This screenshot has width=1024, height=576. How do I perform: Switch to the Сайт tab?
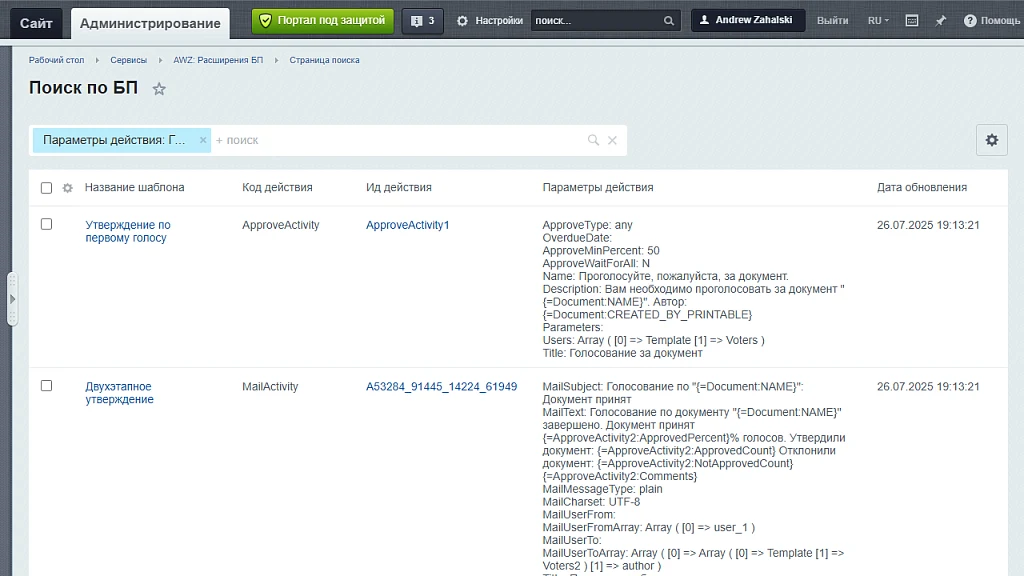pos(36,24)
